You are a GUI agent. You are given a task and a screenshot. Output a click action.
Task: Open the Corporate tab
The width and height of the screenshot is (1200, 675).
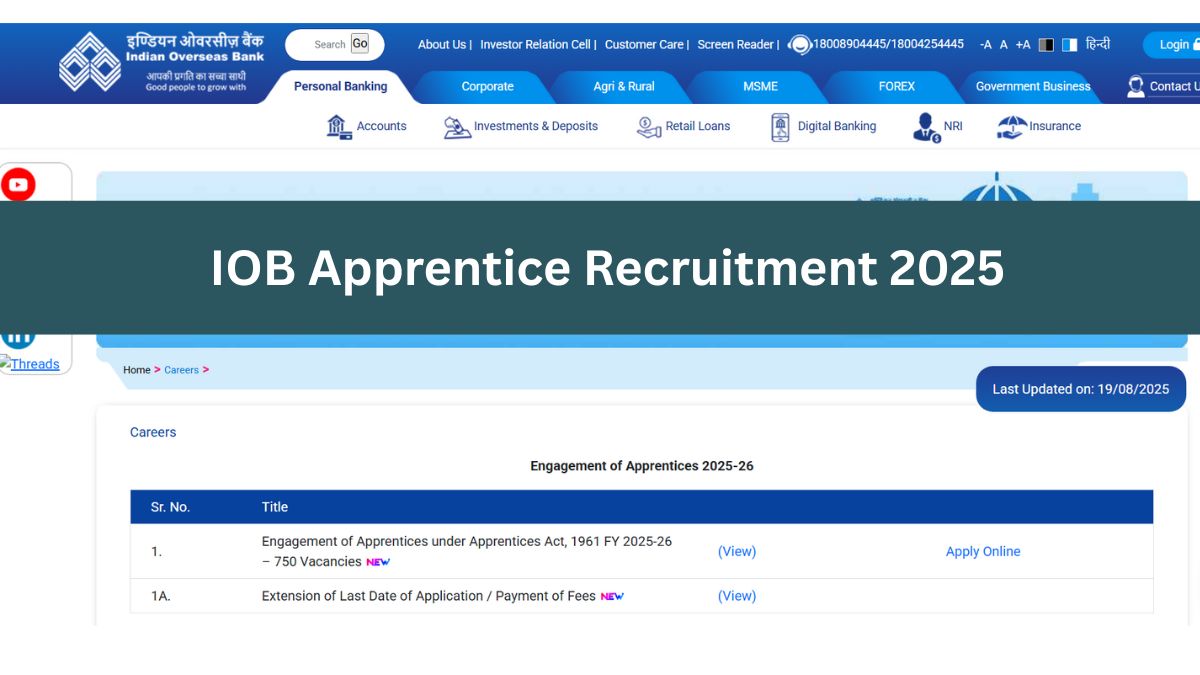487,87
